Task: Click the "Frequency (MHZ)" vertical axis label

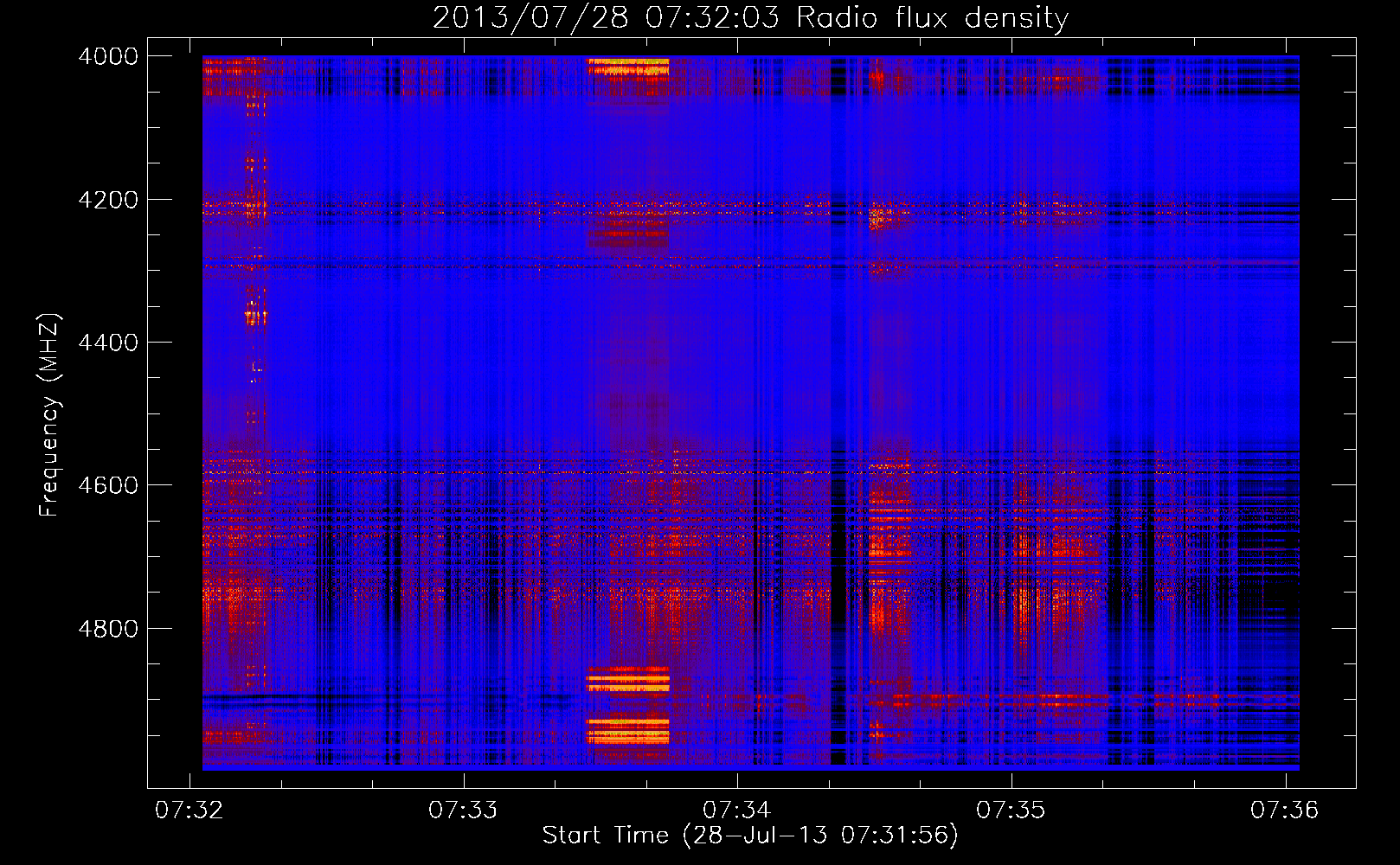Action: click(50, 415)
